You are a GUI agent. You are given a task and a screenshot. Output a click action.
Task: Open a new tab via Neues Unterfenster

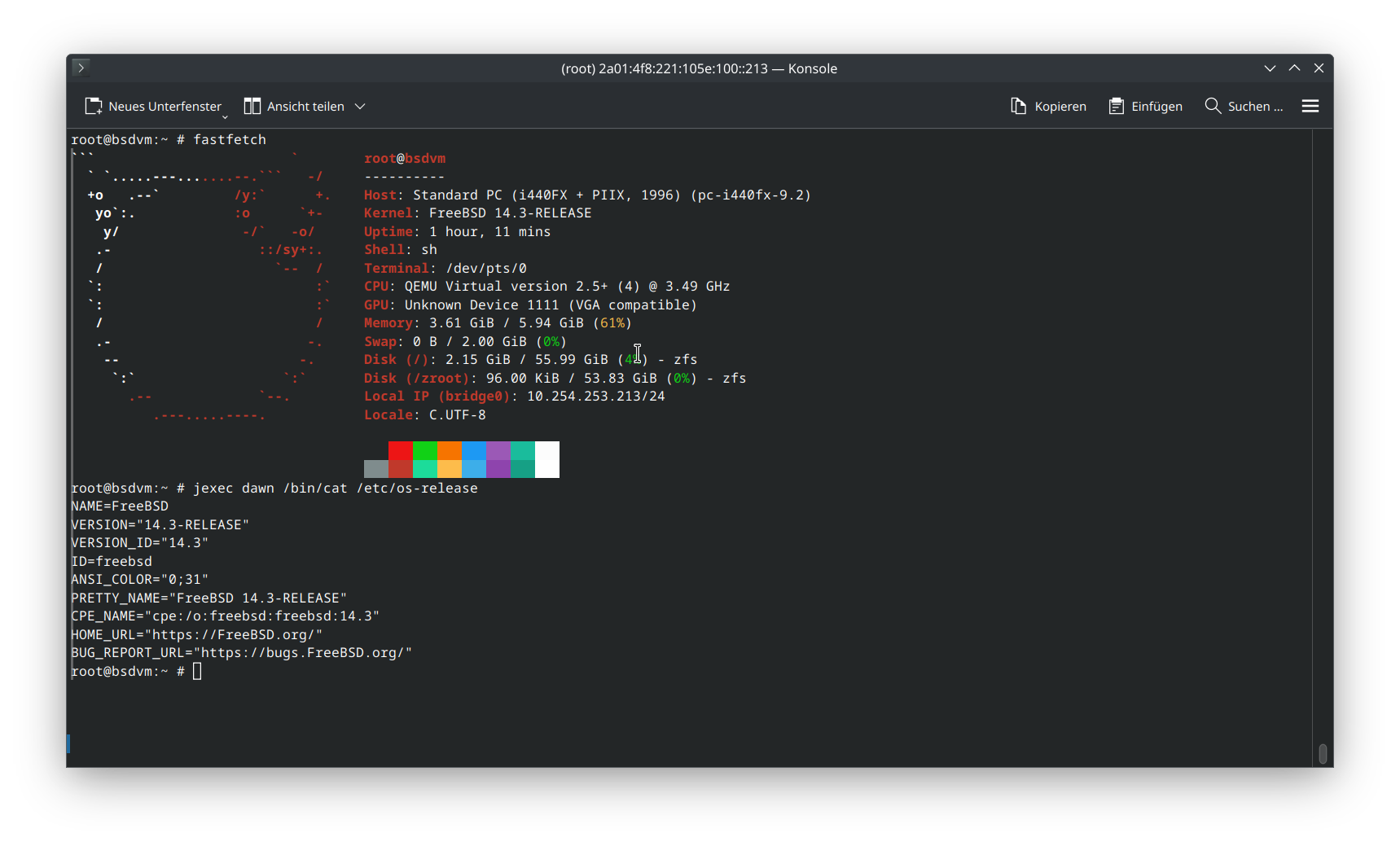[153, 107]
